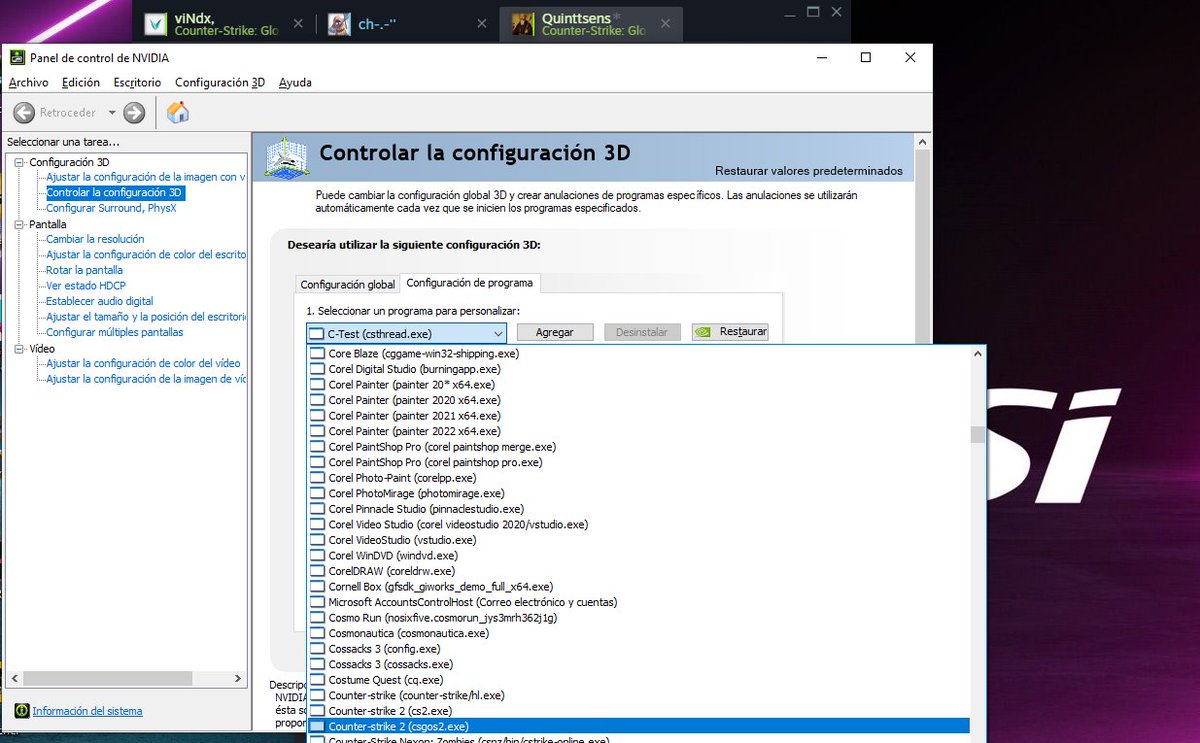Select Configurar múltiples pantallas tree item
The height and width of the screenshot is (743, 1200).
tap(115, 332)
